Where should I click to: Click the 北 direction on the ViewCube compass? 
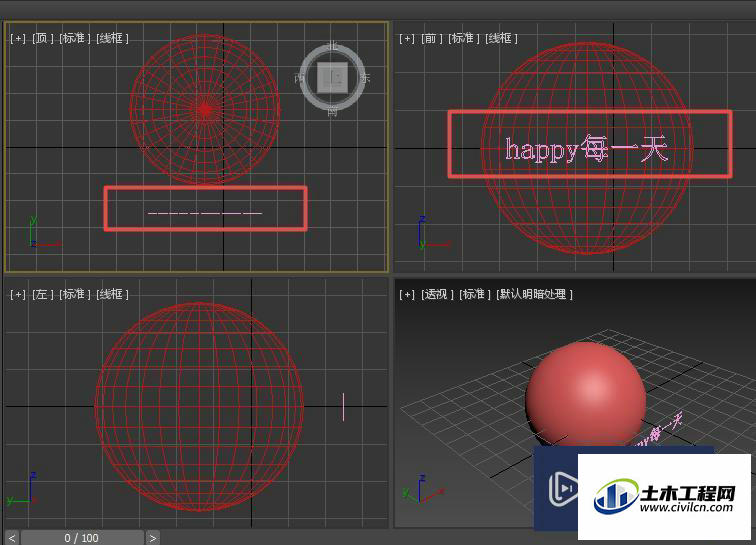pyautogui.click(x=332, y=46)
